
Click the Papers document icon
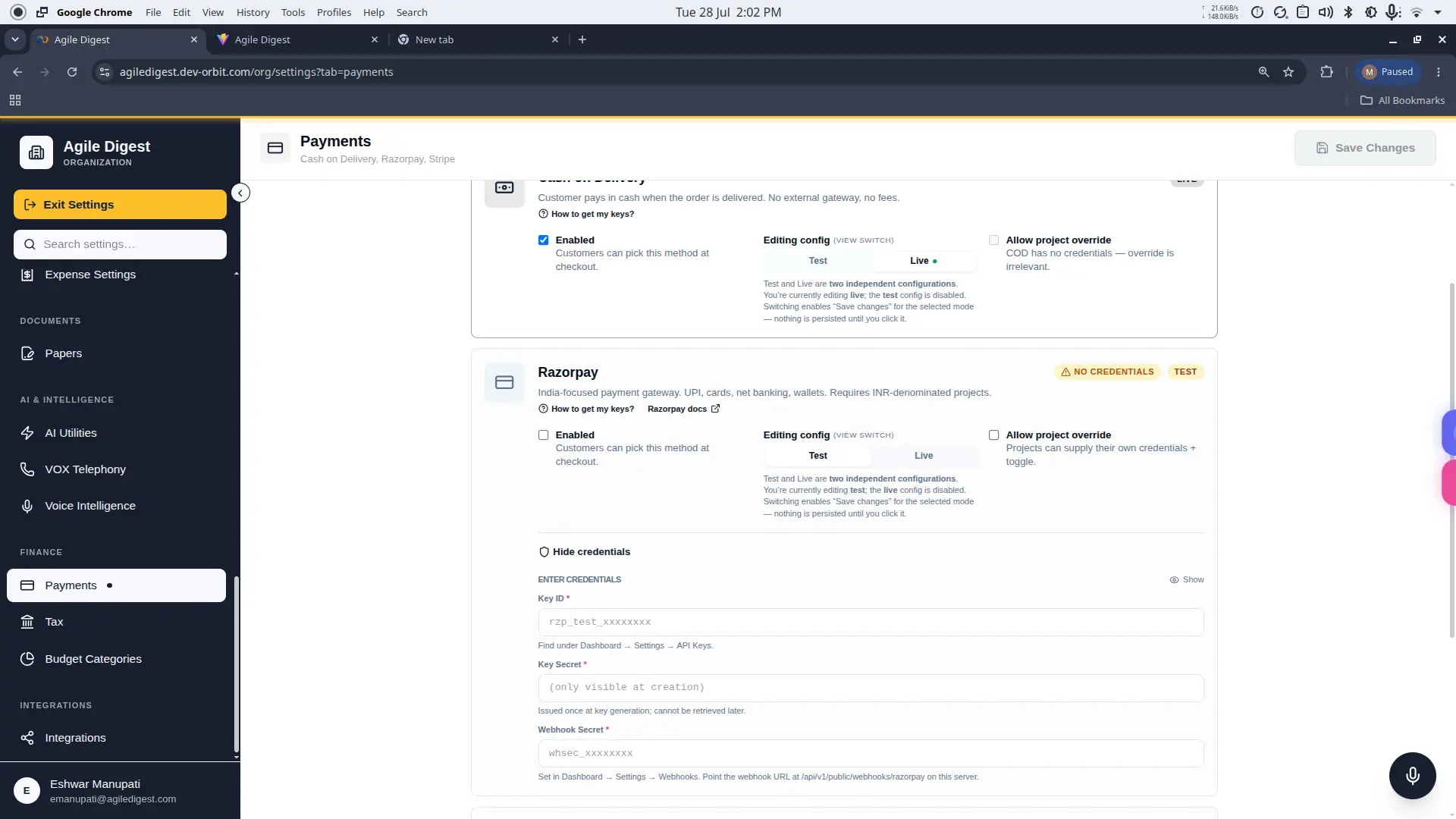pyautogui.click(x=27, y=353)
